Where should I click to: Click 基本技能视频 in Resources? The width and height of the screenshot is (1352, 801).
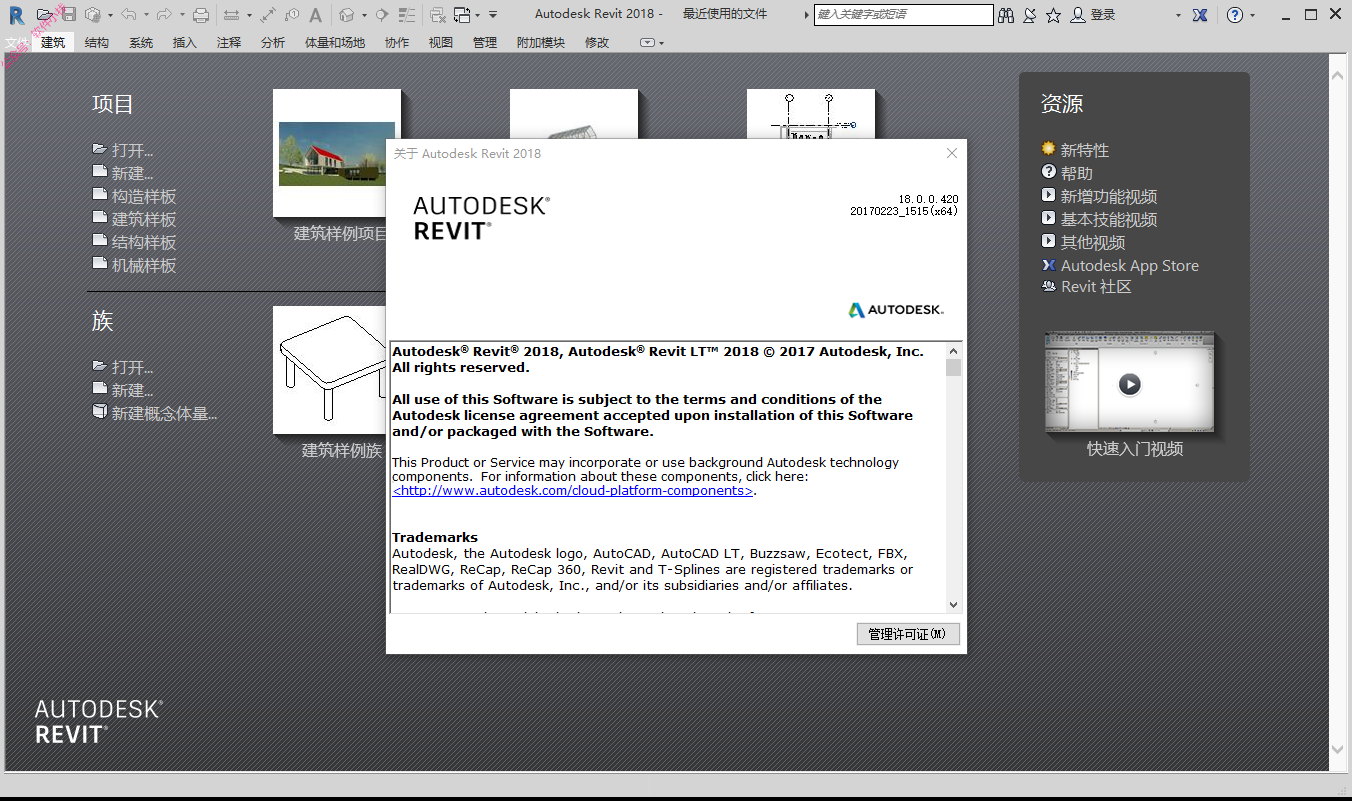click(x=1109, y=219)
